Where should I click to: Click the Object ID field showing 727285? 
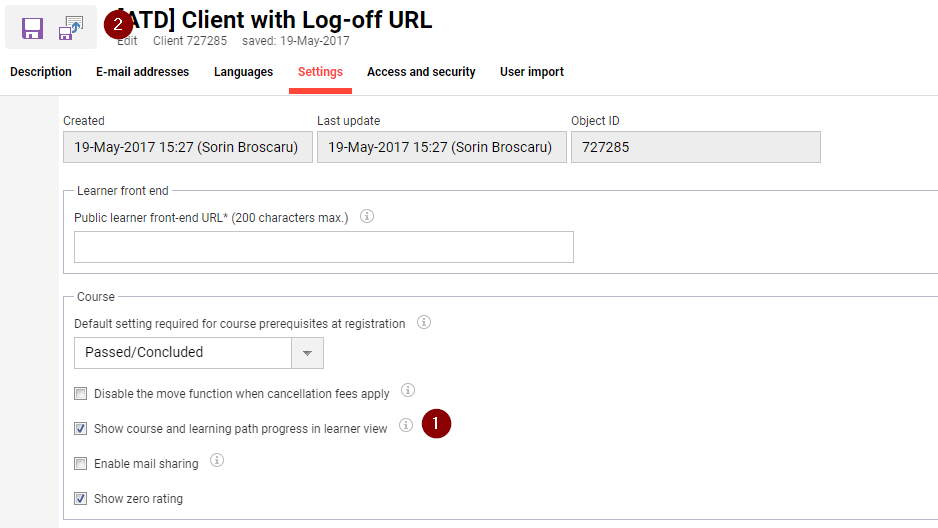coord(695,147)
